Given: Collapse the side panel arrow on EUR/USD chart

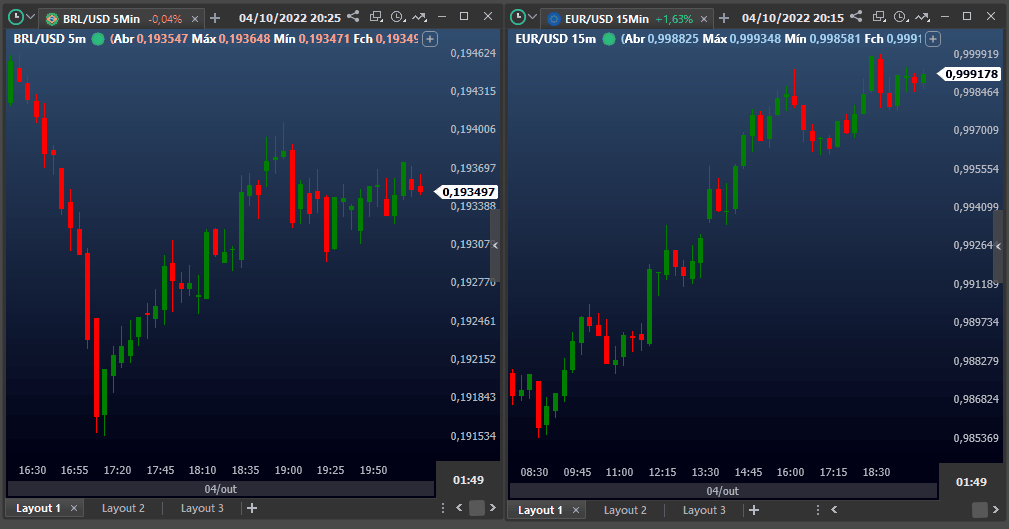Looking at the screenshot, I should tap(997, 245).
